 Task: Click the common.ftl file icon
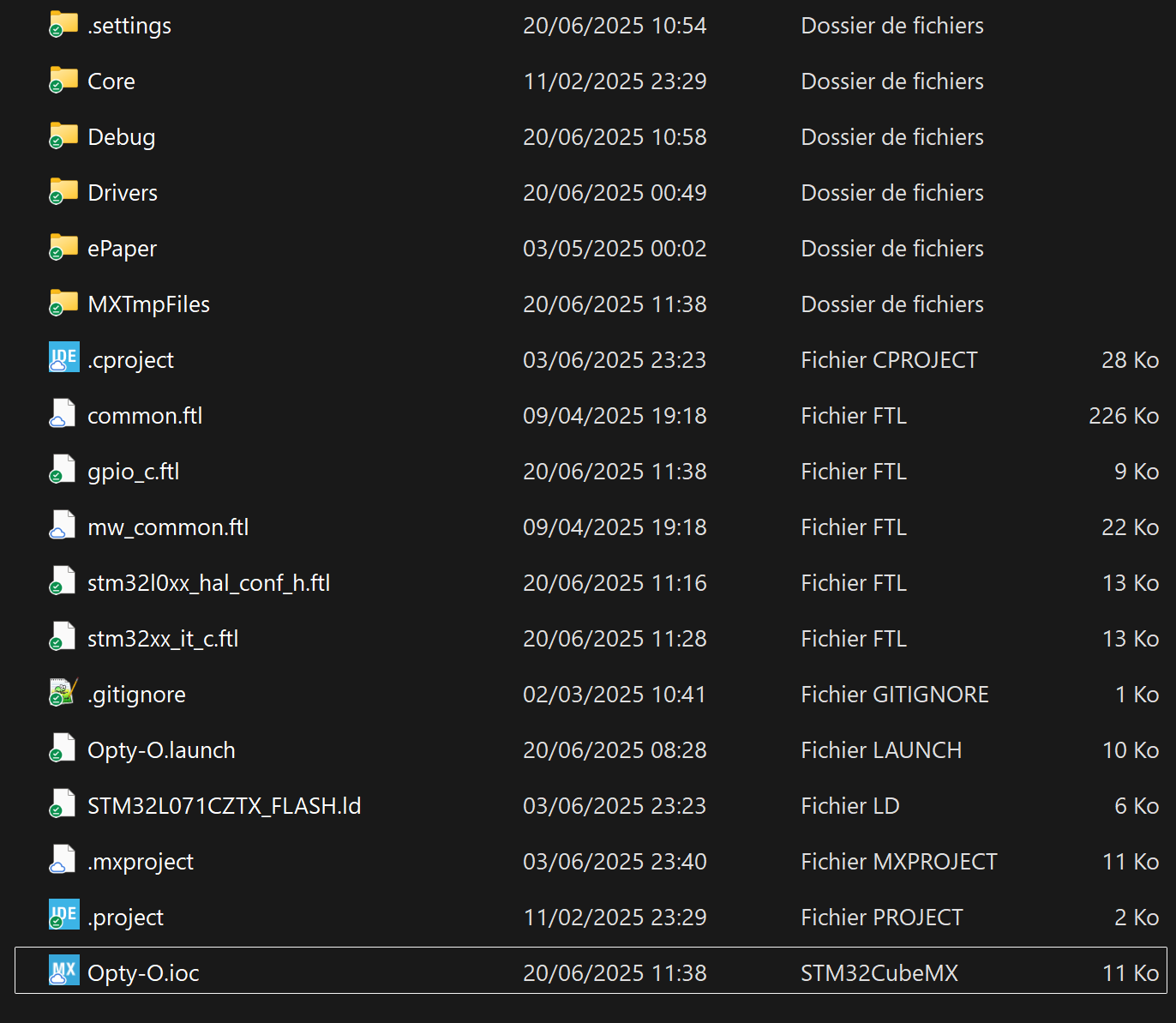[63, 414]
